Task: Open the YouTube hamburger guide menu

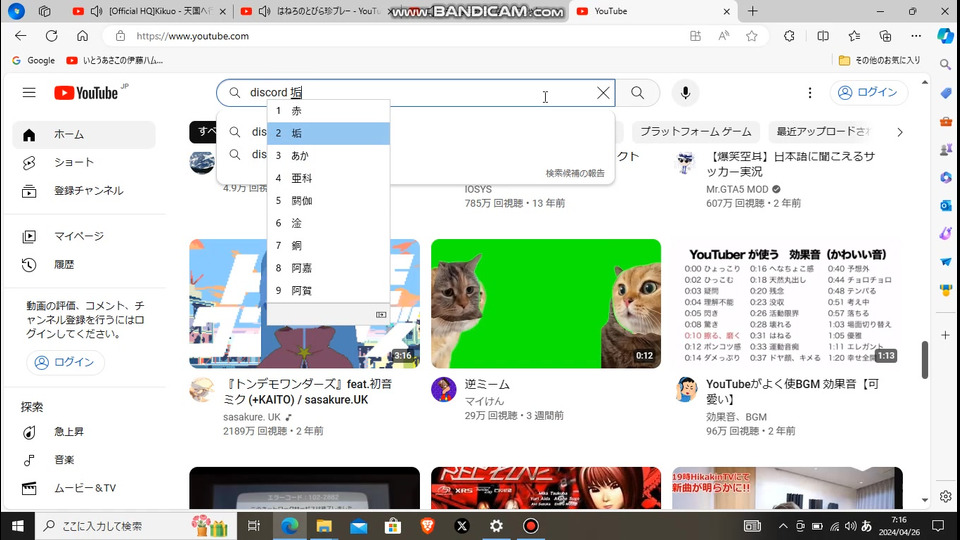Action: [29, 92]
